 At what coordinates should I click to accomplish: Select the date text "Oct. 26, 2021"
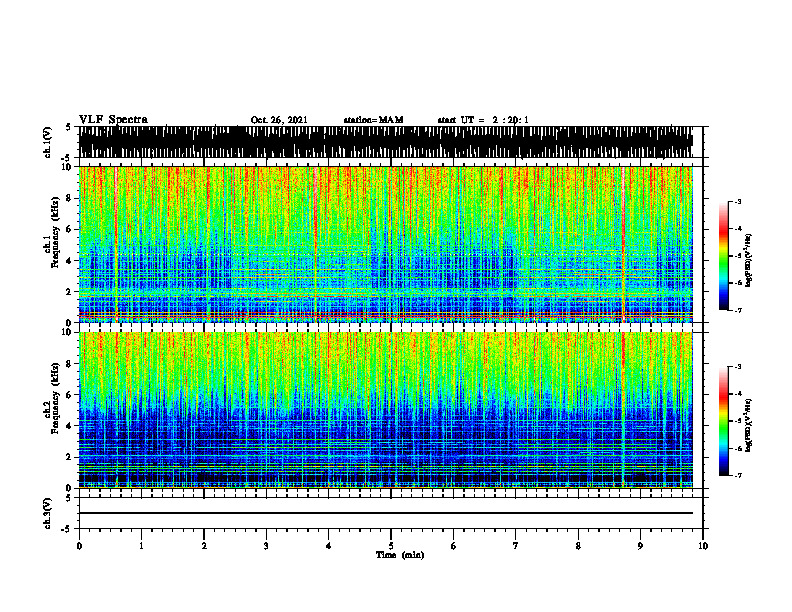click(279, 120)
